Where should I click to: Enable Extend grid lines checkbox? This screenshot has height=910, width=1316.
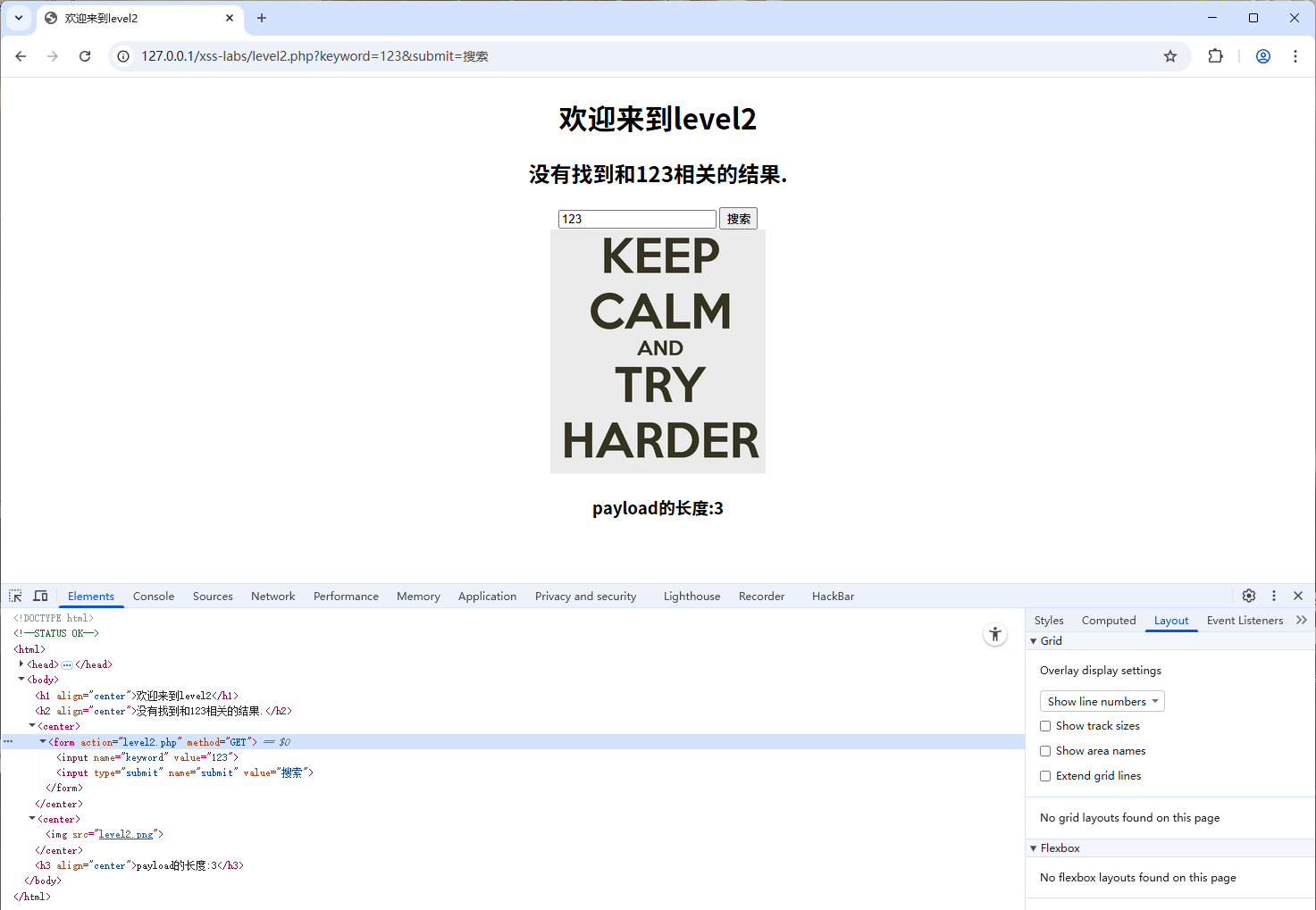pos(1045,776)
